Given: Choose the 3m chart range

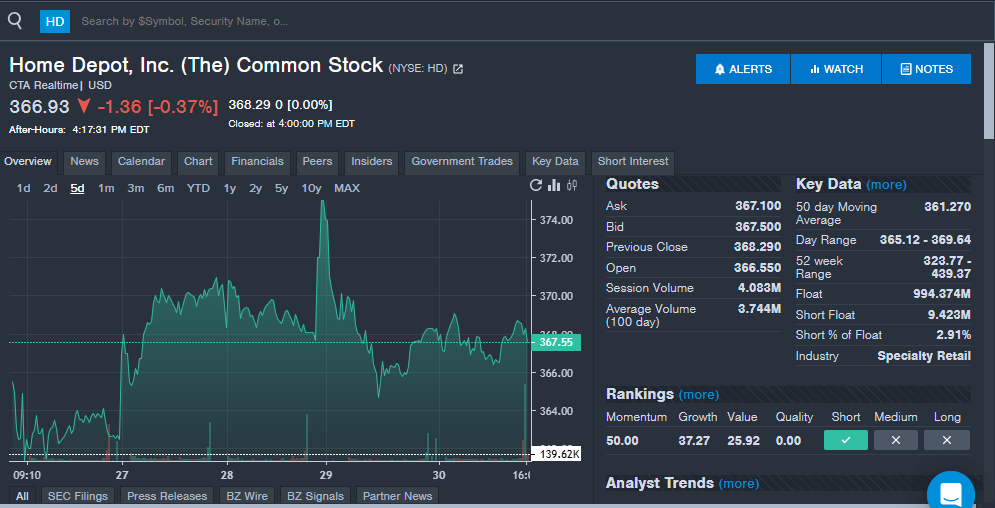Looking at the screenshot, I should coord(136,188).
